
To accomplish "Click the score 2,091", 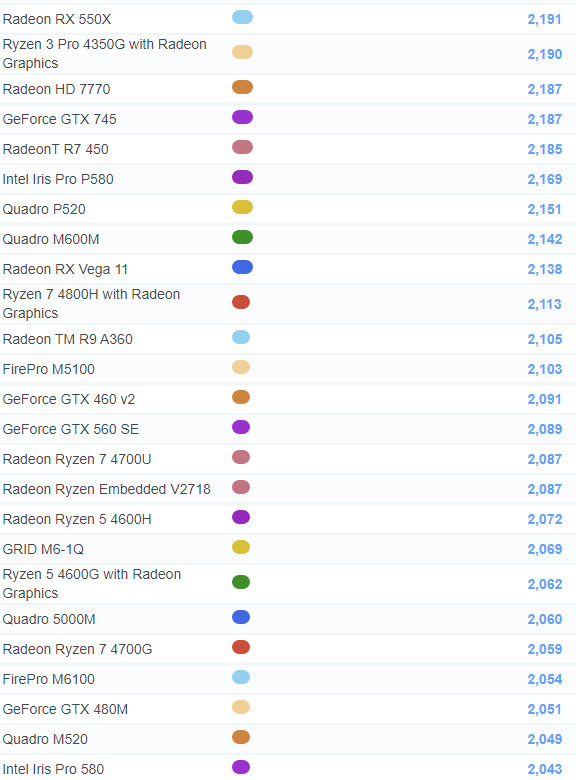I will click(544, 399).
